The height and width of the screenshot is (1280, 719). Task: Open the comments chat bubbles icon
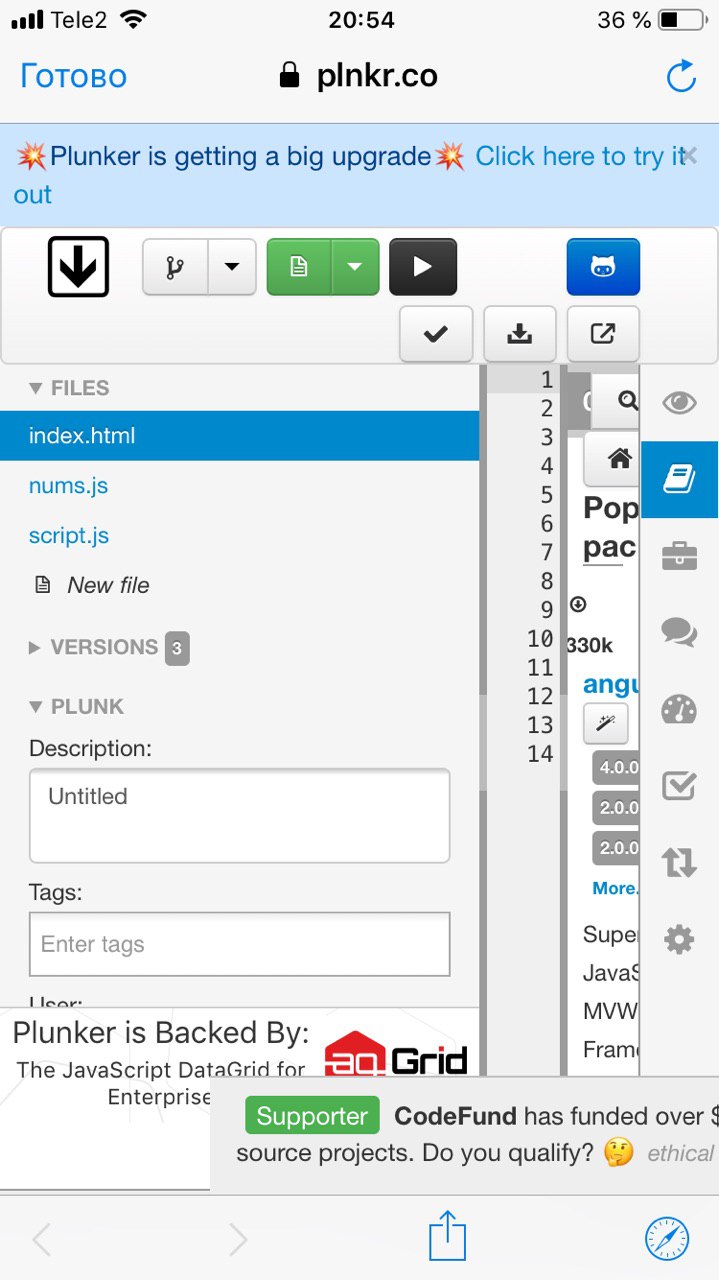pyautogui.click(x=680, y=632)
